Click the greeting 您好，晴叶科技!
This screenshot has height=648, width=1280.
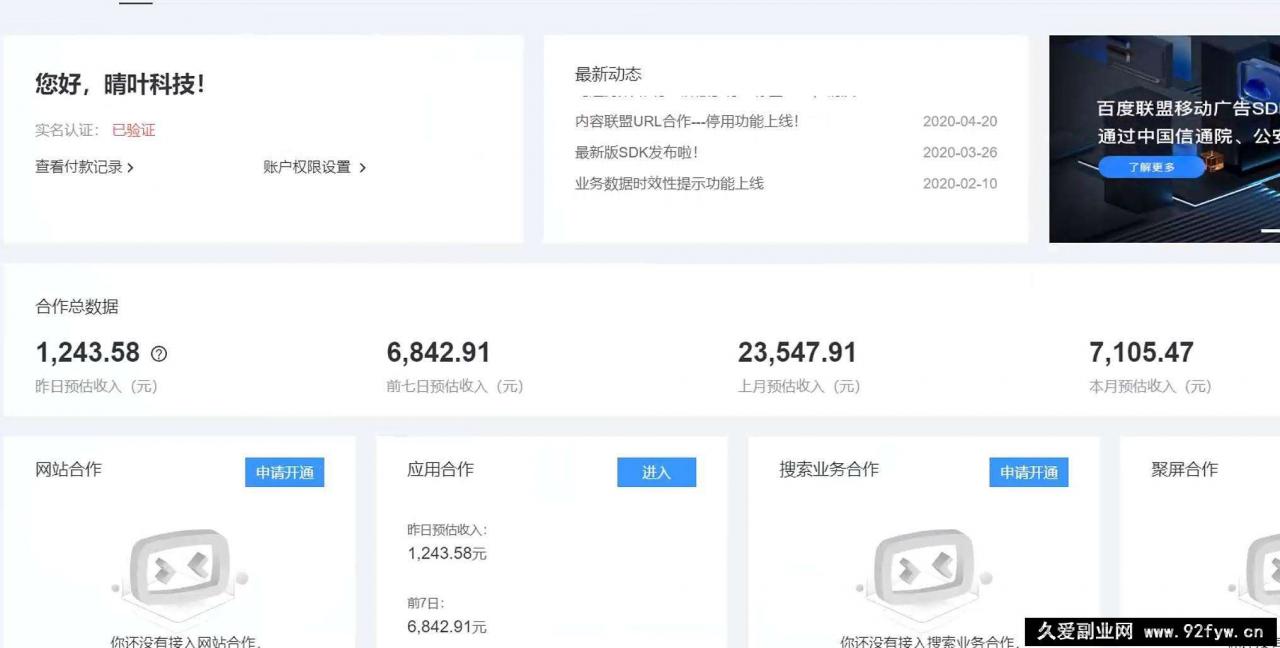point(120,84)
